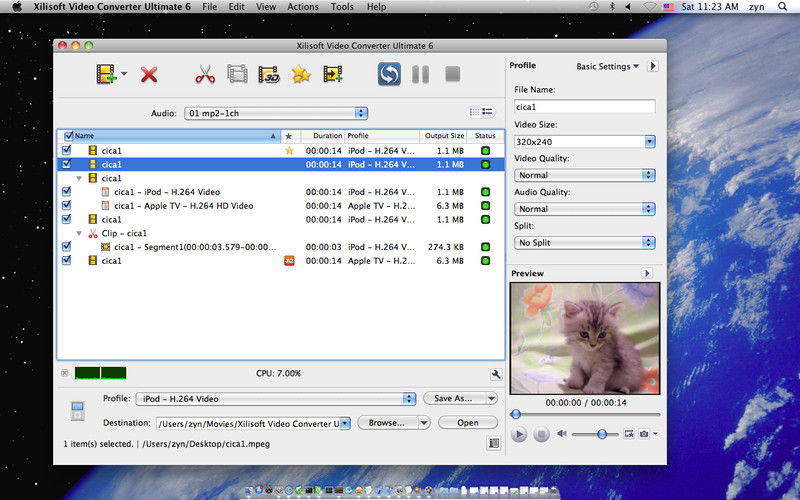The image size is (800, 500).
Task: Click the preview seek slider handle
Action: 516,414
